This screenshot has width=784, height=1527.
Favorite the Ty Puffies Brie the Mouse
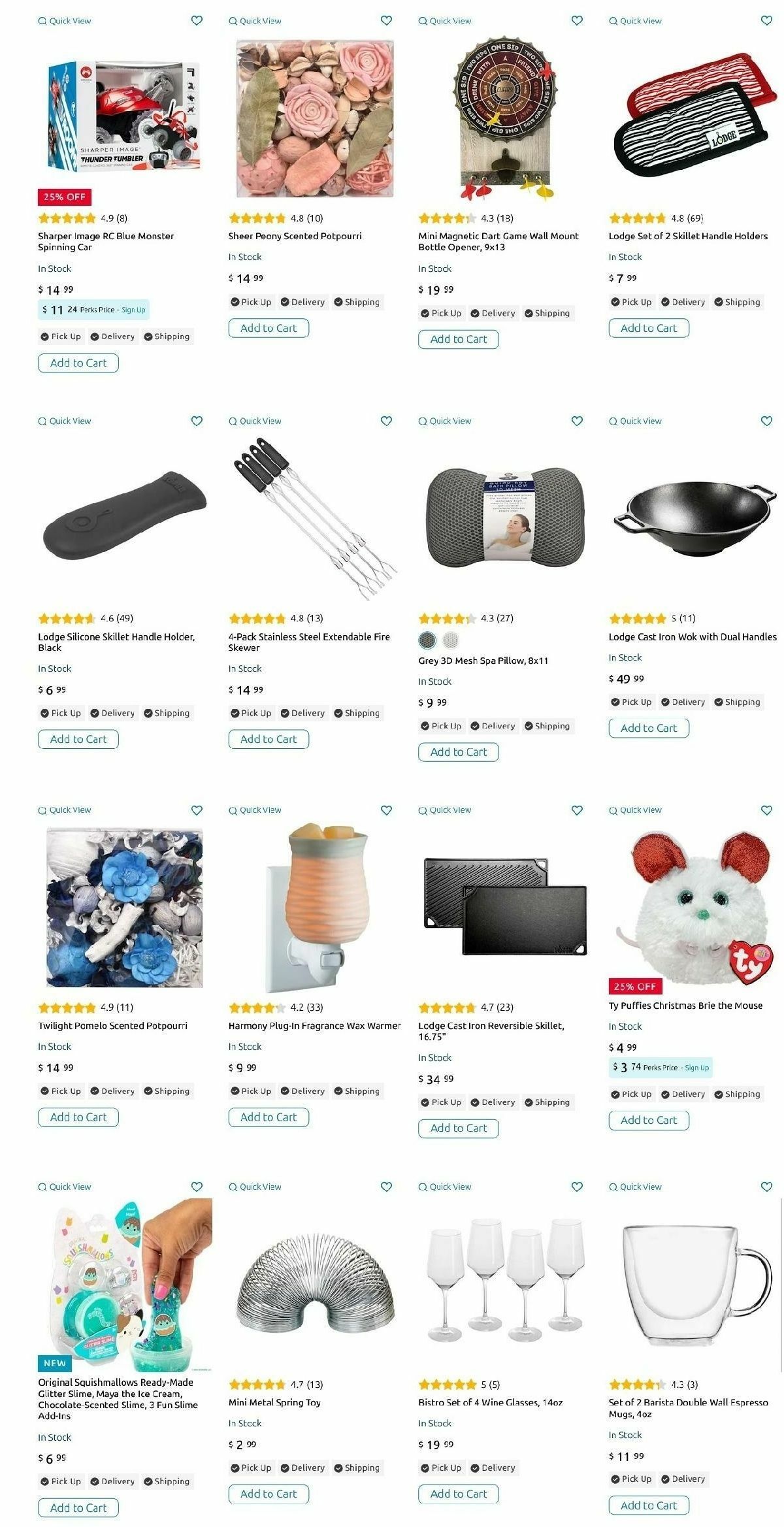pos(766,810)
